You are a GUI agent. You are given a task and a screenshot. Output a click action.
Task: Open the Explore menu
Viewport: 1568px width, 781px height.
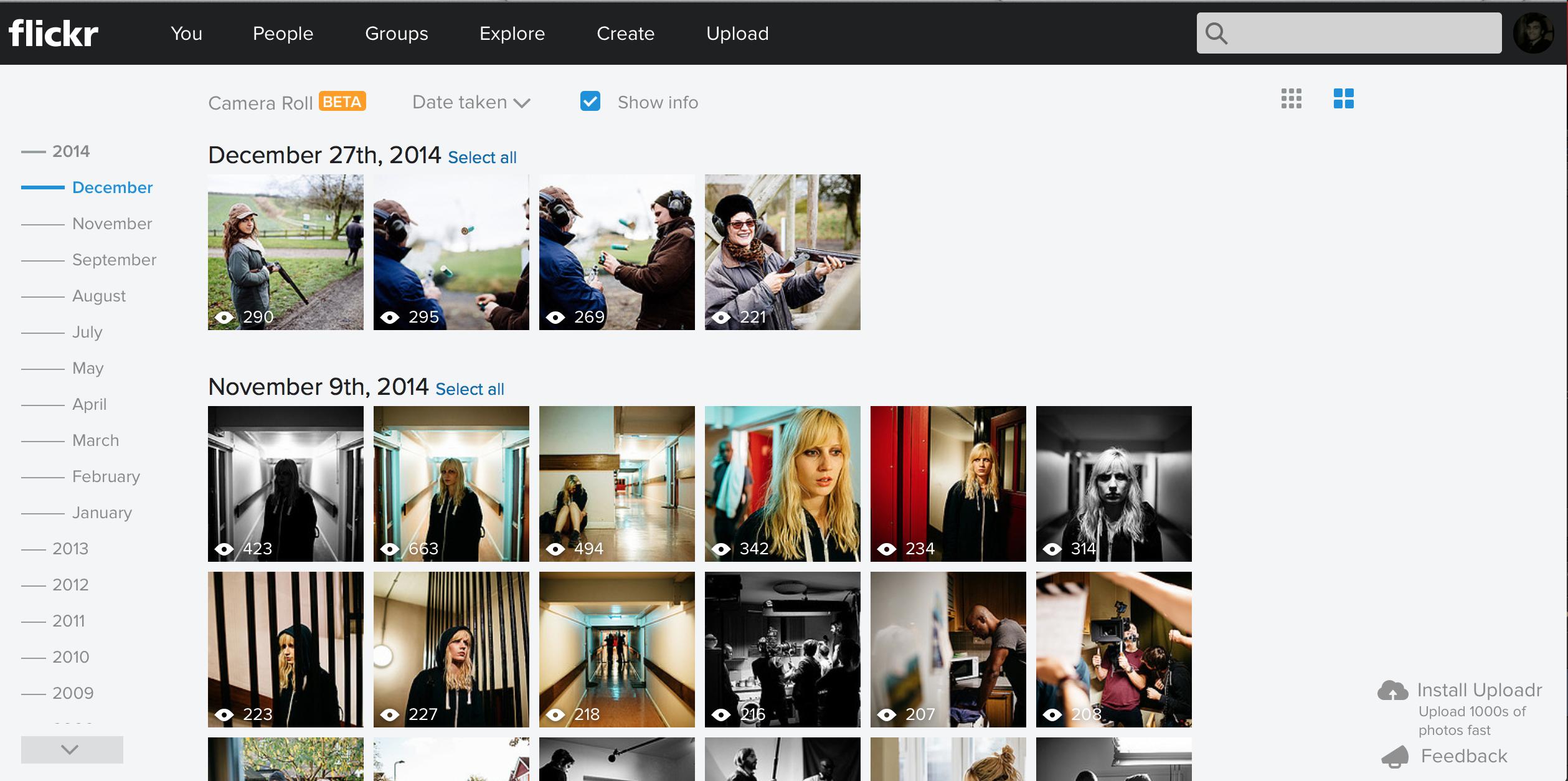click(512, 34)
